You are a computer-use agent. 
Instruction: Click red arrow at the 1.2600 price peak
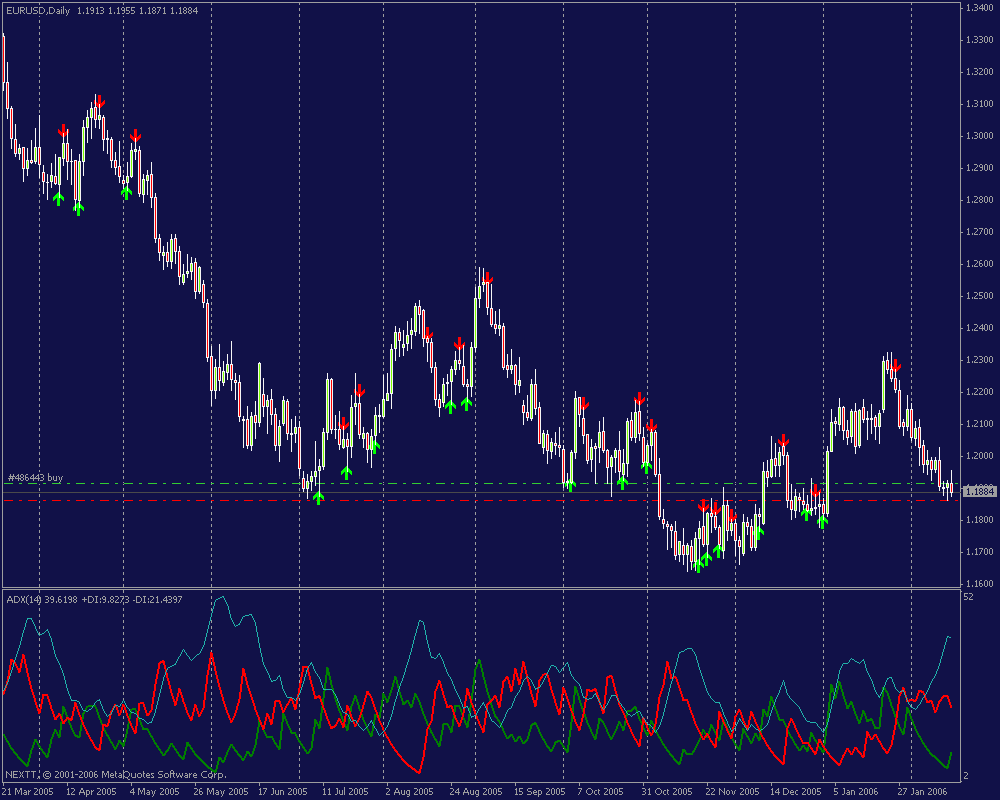tap(487, 277)
